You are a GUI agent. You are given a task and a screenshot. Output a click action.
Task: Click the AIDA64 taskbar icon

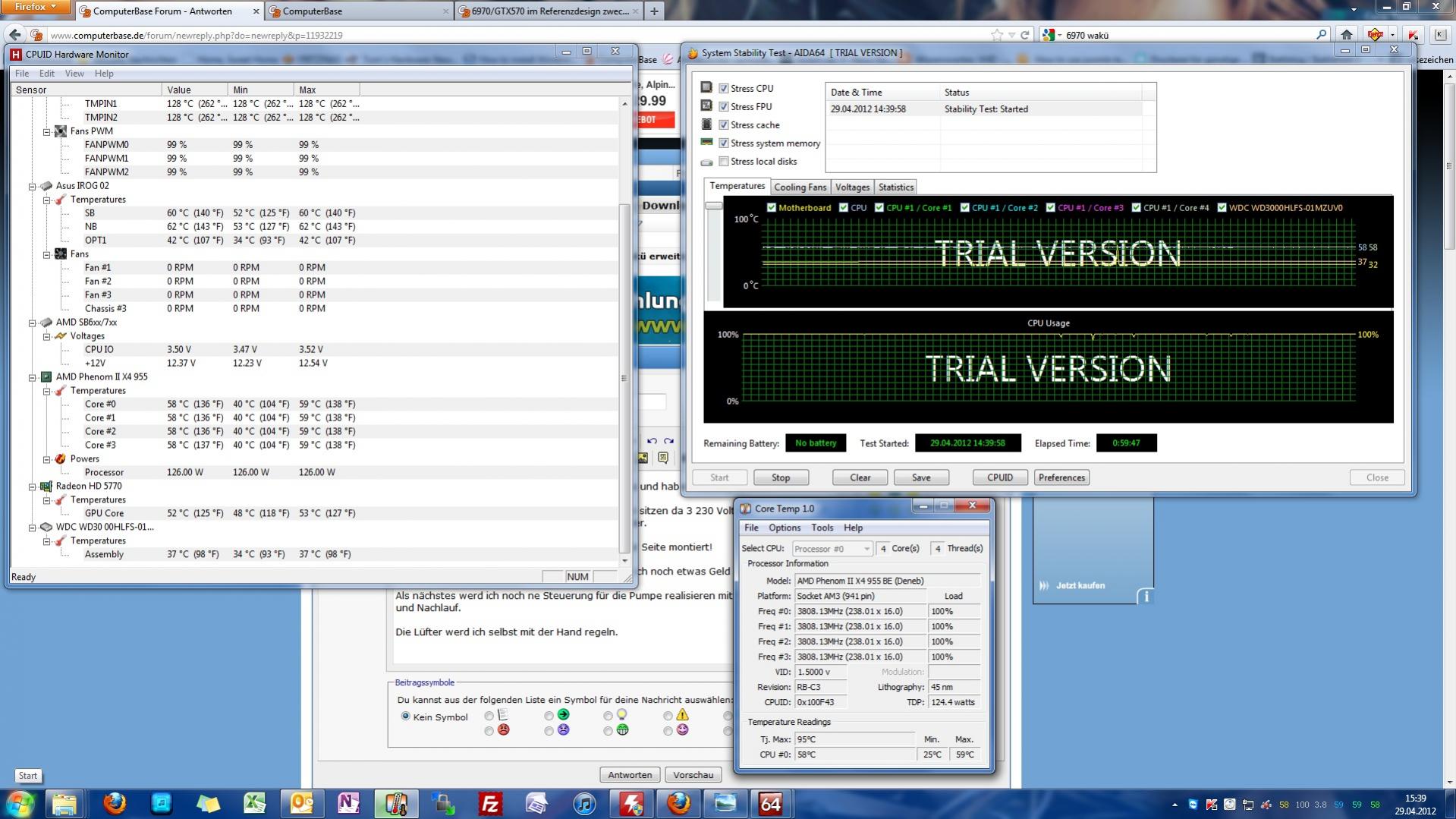point(770,803)
